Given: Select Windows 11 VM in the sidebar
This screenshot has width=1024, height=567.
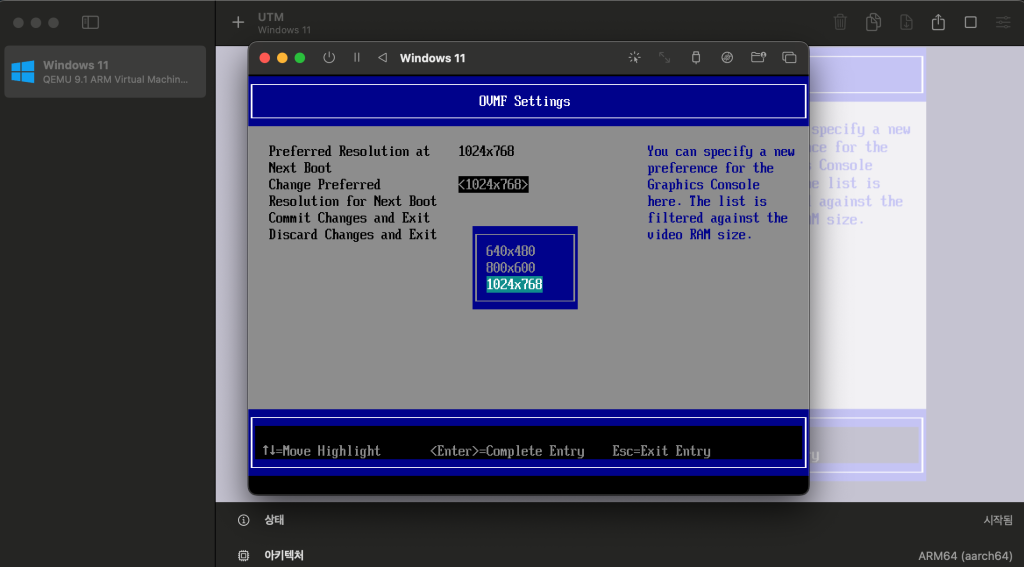Looking at the screenshot, I should pos(105,72).
